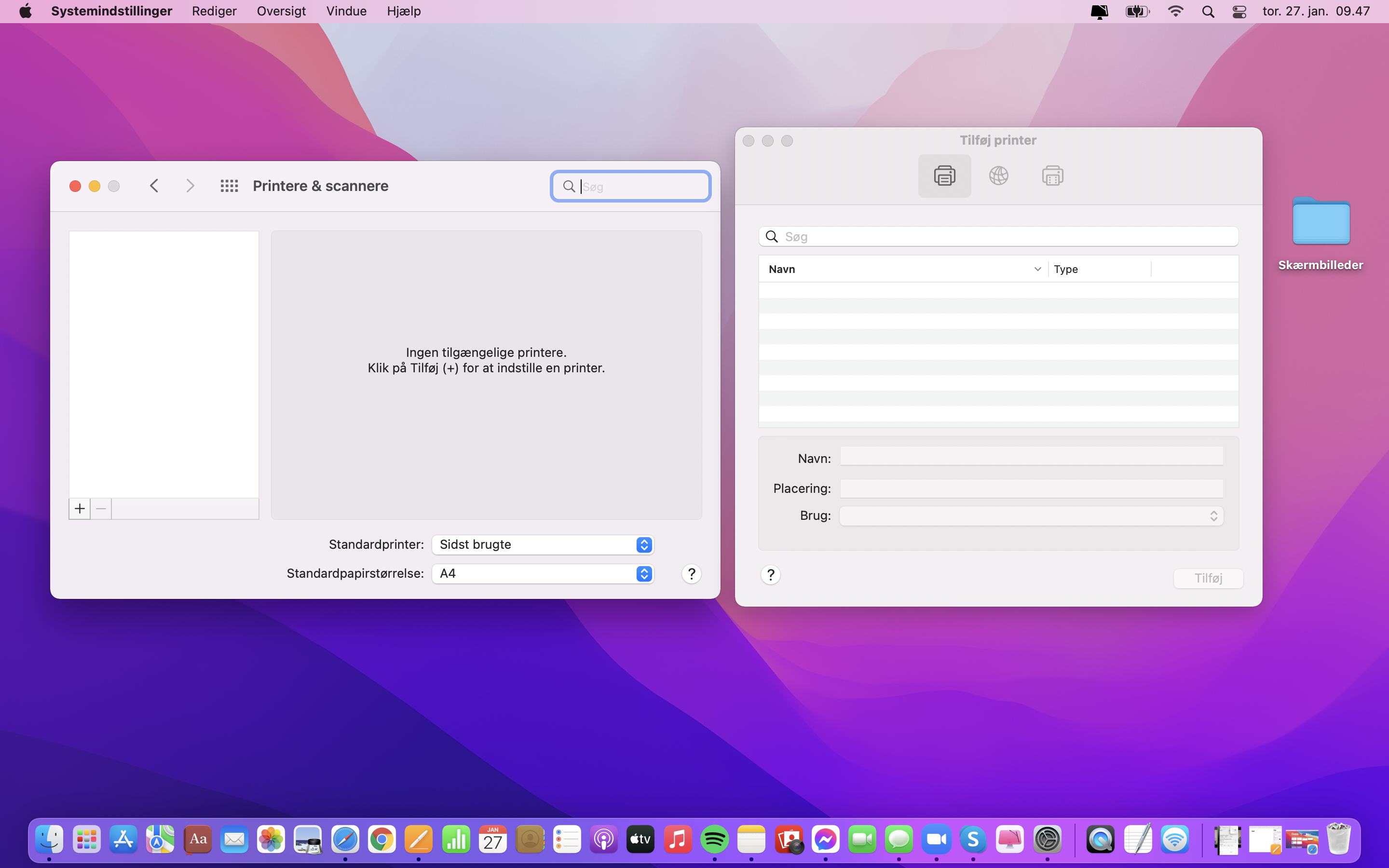Open Control Center in the menu bar

pyautogui.click(x=1239, y=12)
